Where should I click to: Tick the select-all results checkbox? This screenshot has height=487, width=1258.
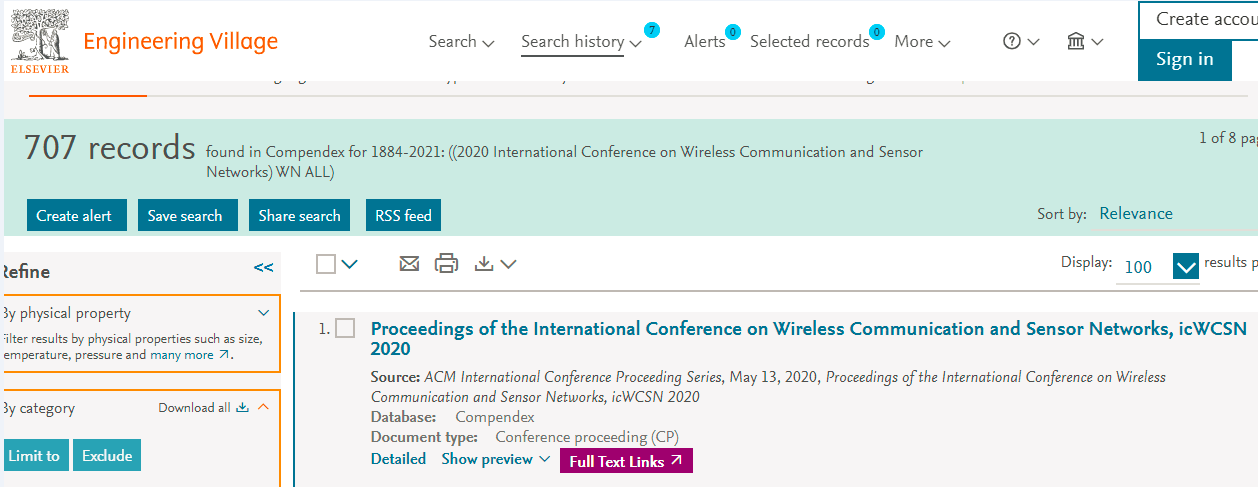coord(326,264)
